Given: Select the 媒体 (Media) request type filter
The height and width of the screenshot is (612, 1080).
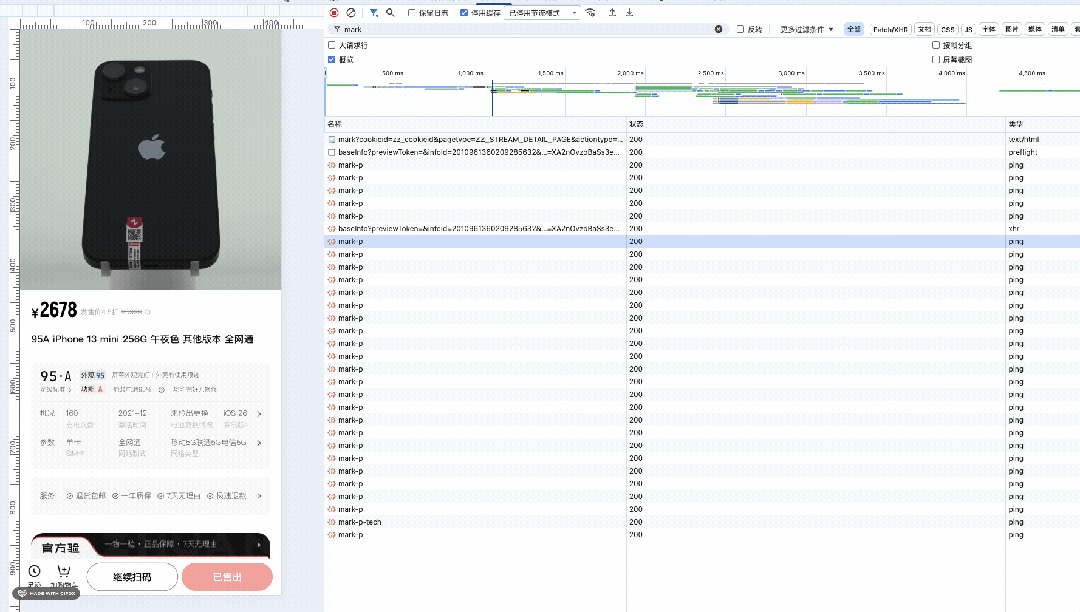Looking at the screenshot, I should 1035,29.
